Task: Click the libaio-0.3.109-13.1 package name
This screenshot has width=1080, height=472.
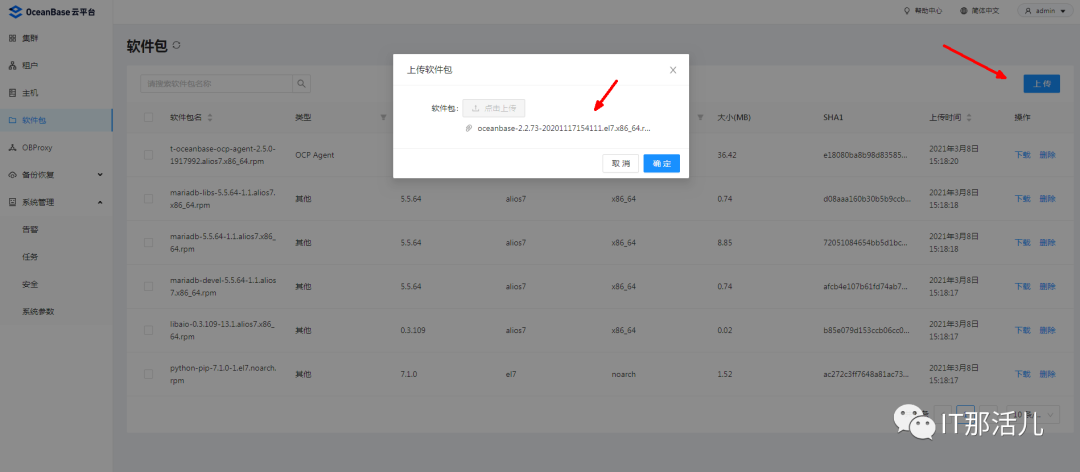Action: point(222,331)
